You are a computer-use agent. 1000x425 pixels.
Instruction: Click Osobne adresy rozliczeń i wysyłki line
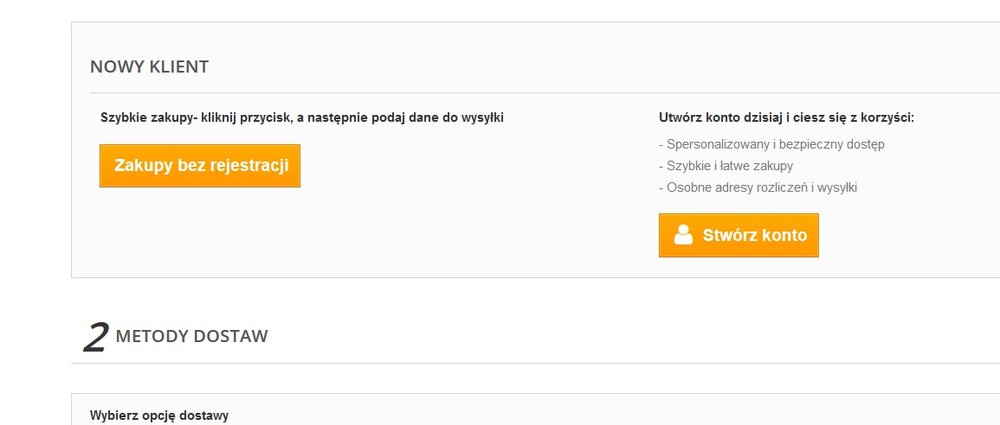tap(759, 187)
